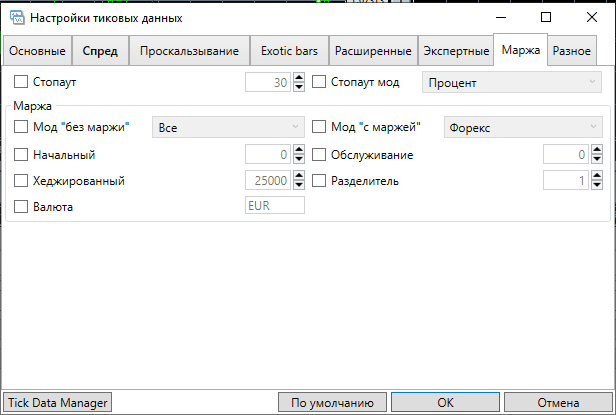Switch to the Основные tab

pos(37,51)
